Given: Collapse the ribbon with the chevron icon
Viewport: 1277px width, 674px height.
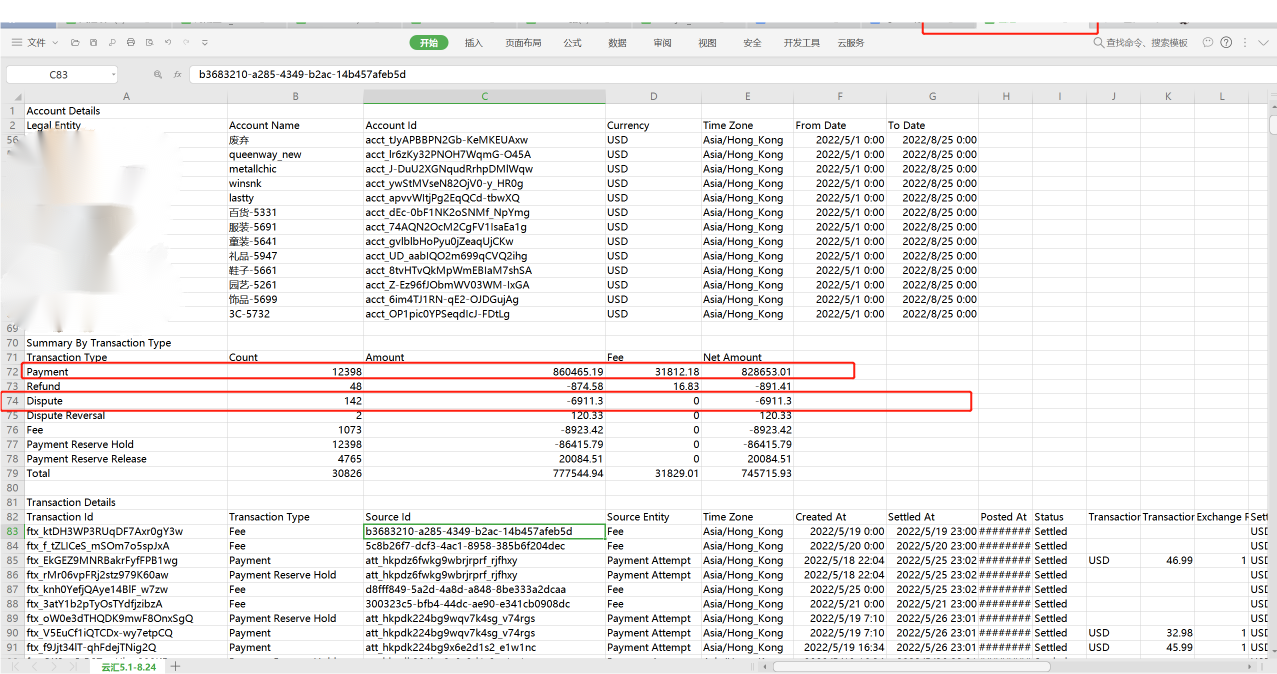Looking at the screenshot, I should tap(1263, 43).
